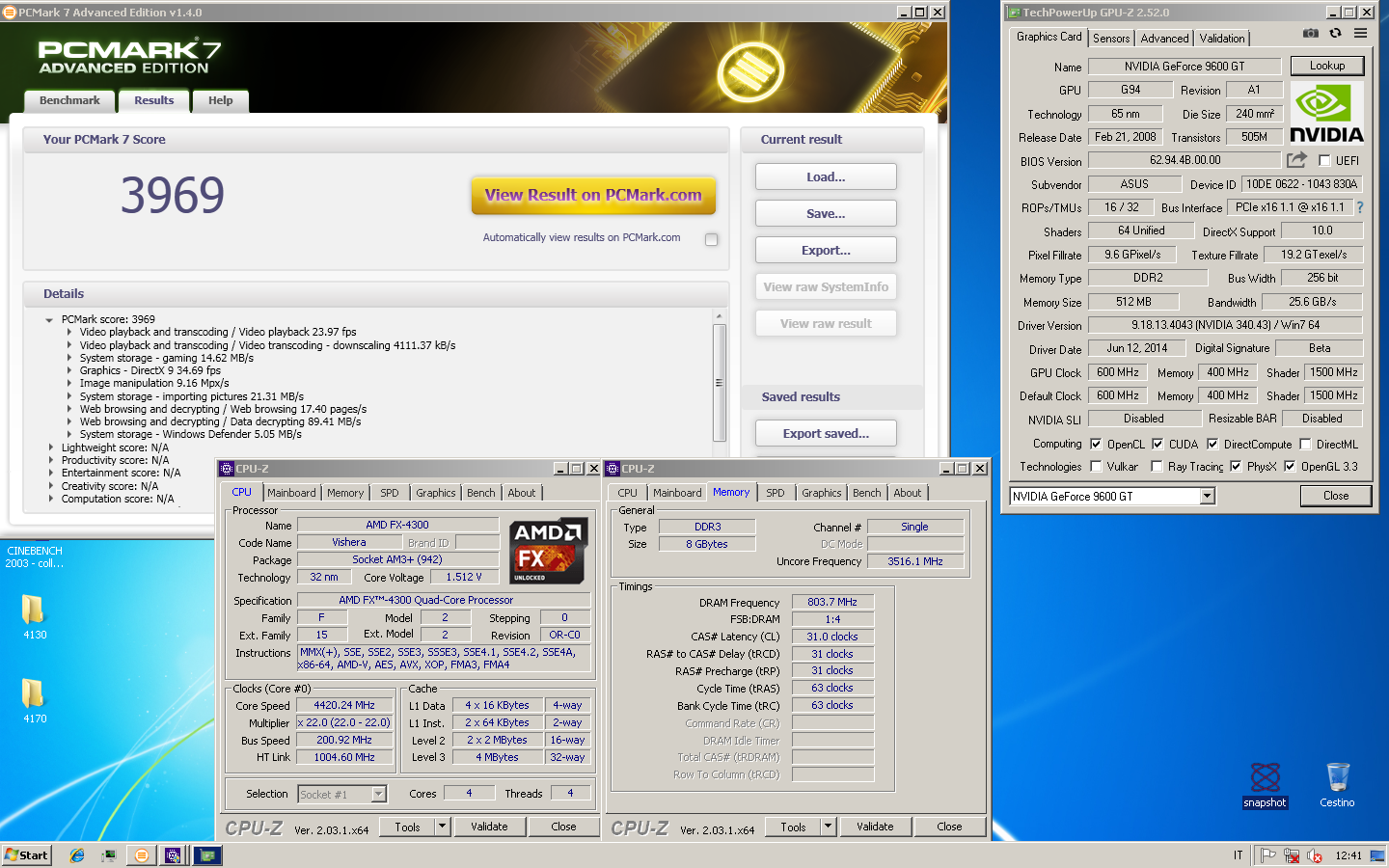Click the CPU-Z Memory window title icon

click(x=613, y=469)
